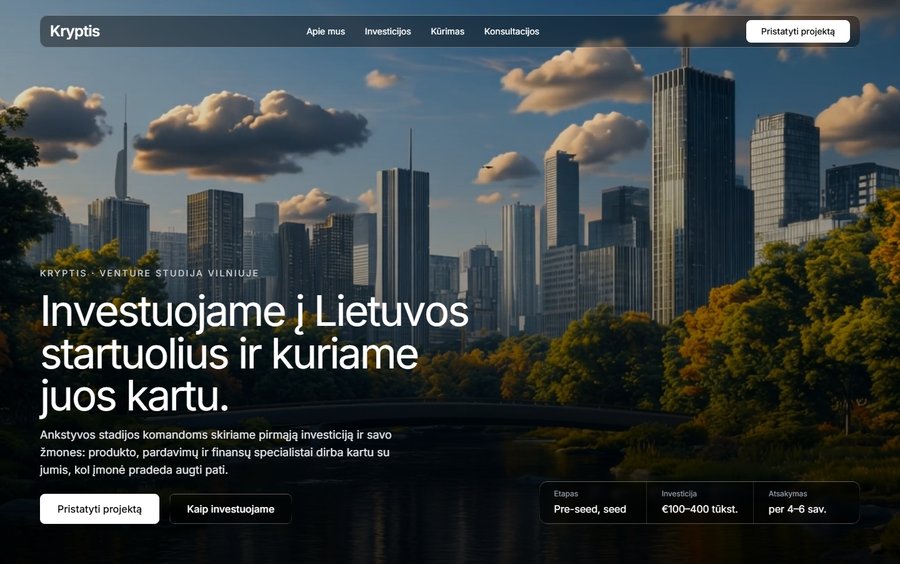Click the 'Pre-seed, seed' stage value
The image size is (900, 564).
point(590,509)
